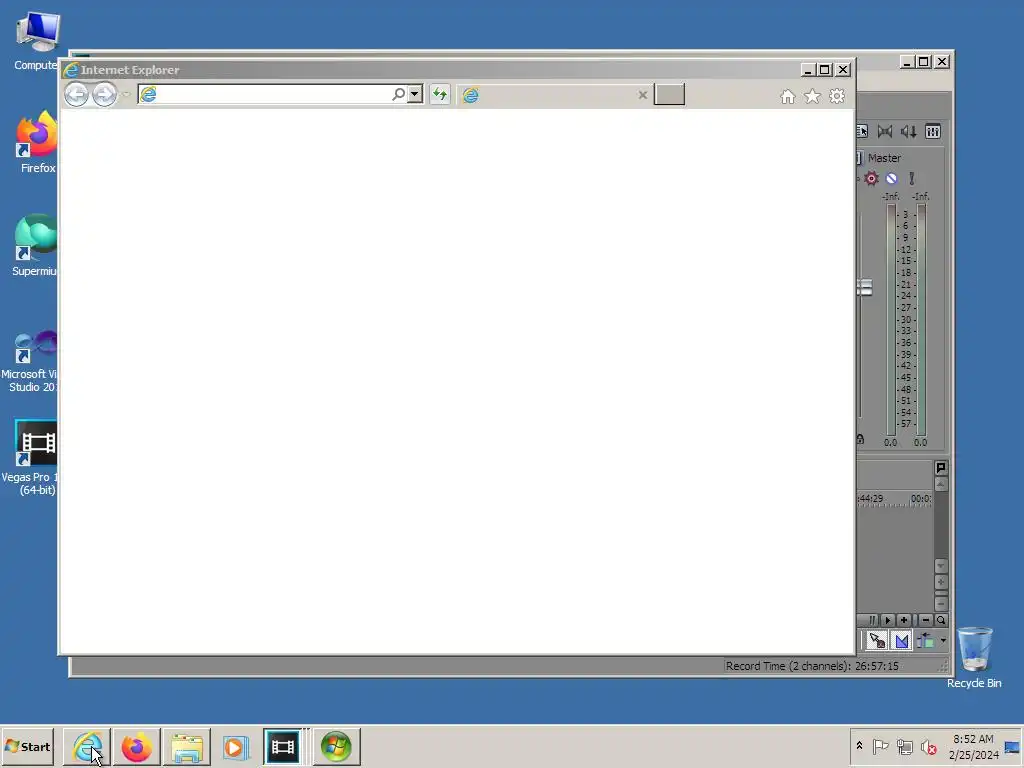
Task: Click the Record Time status text
Action: (x=812, y=666)
